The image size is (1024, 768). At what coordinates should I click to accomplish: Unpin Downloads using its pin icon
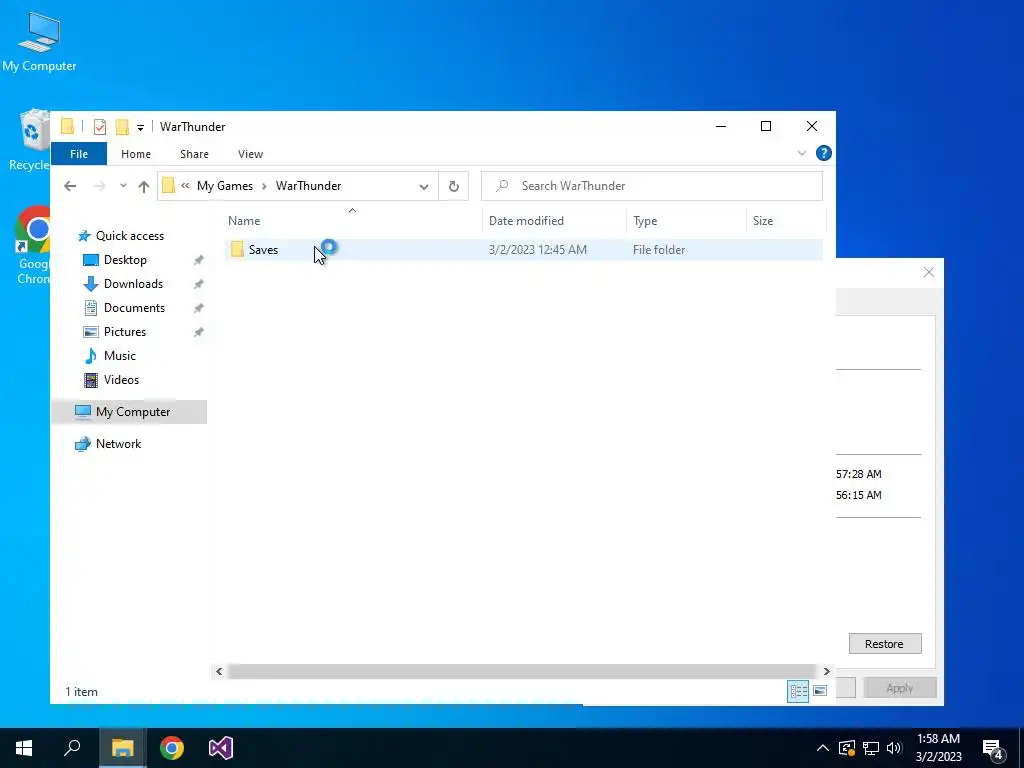click(199, 284)
